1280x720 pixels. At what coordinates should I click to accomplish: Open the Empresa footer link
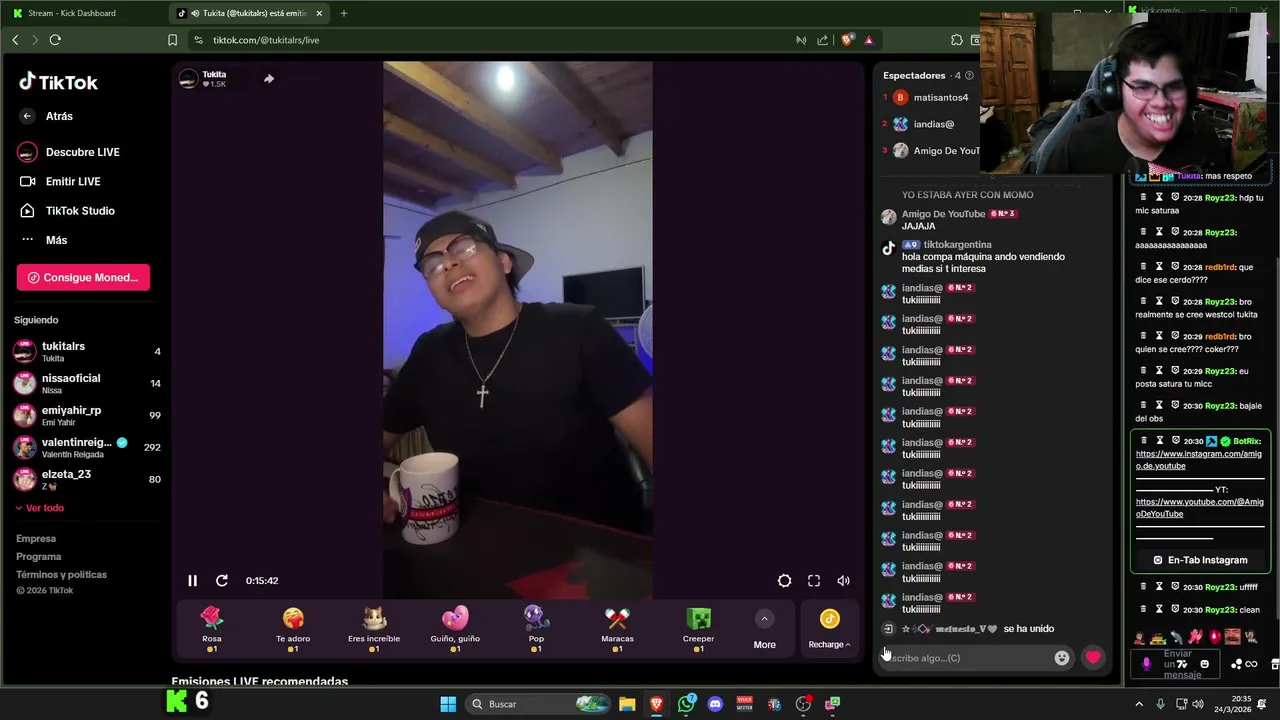pyautogui.click(x=36, y=539)
